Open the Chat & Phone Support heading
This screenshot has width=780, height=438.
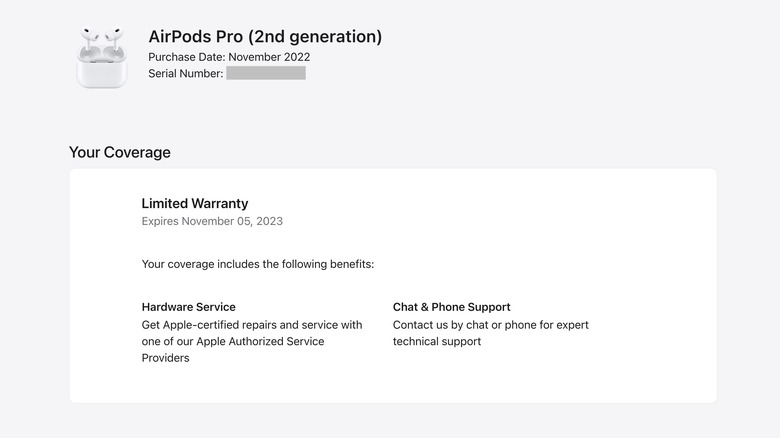452,307
